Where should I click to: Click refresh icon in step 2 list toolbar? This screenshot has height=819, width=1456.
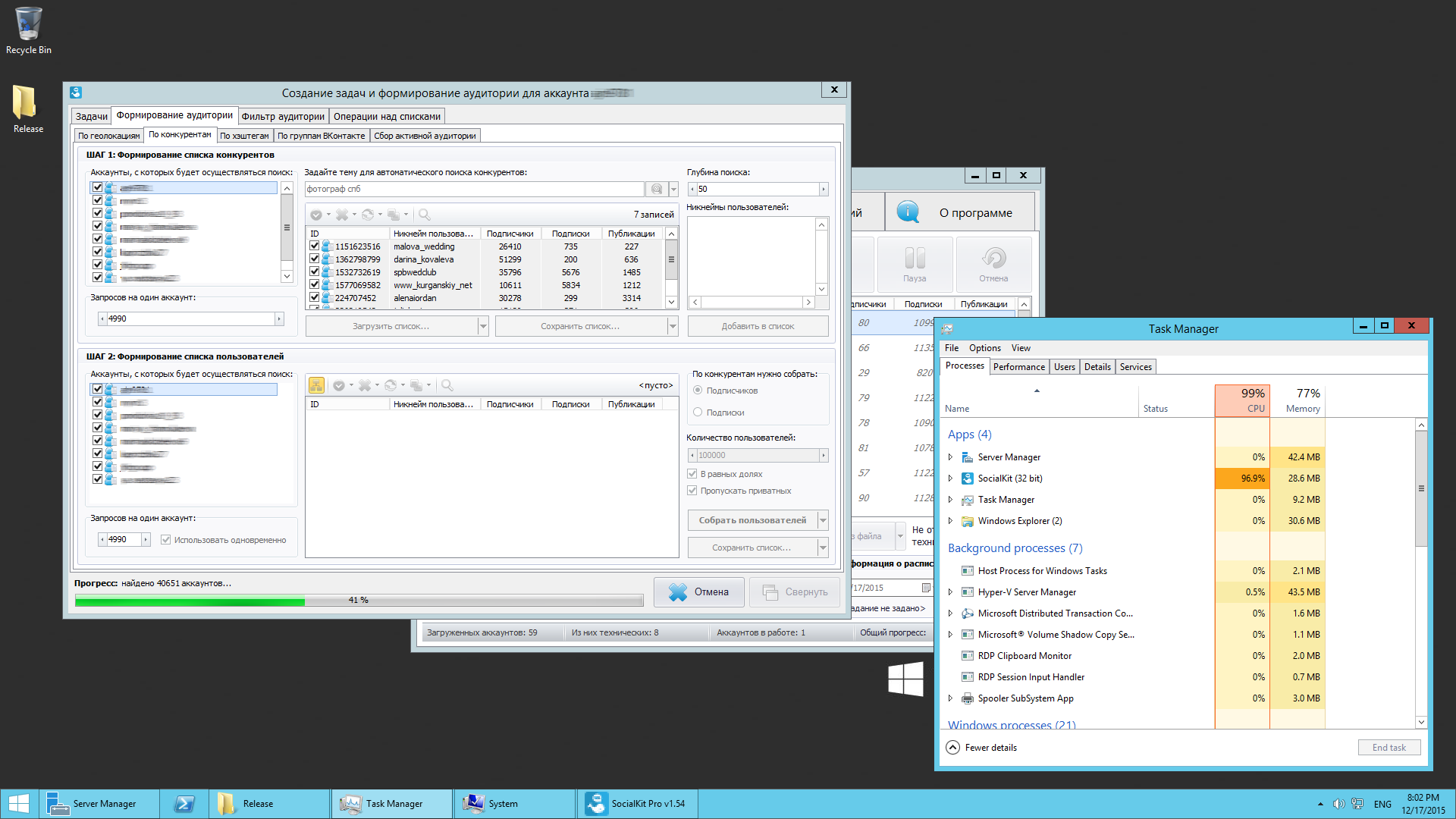point(391,385)
